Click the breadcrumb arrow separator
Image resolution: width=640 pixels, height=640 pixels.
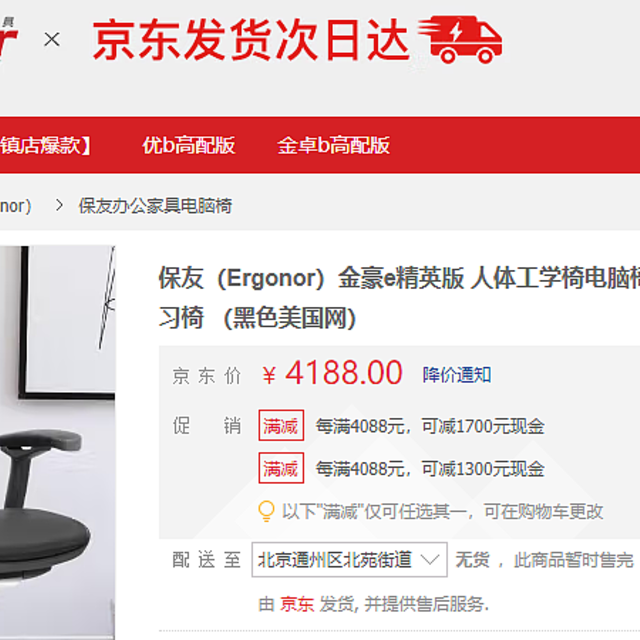(59, 205)
